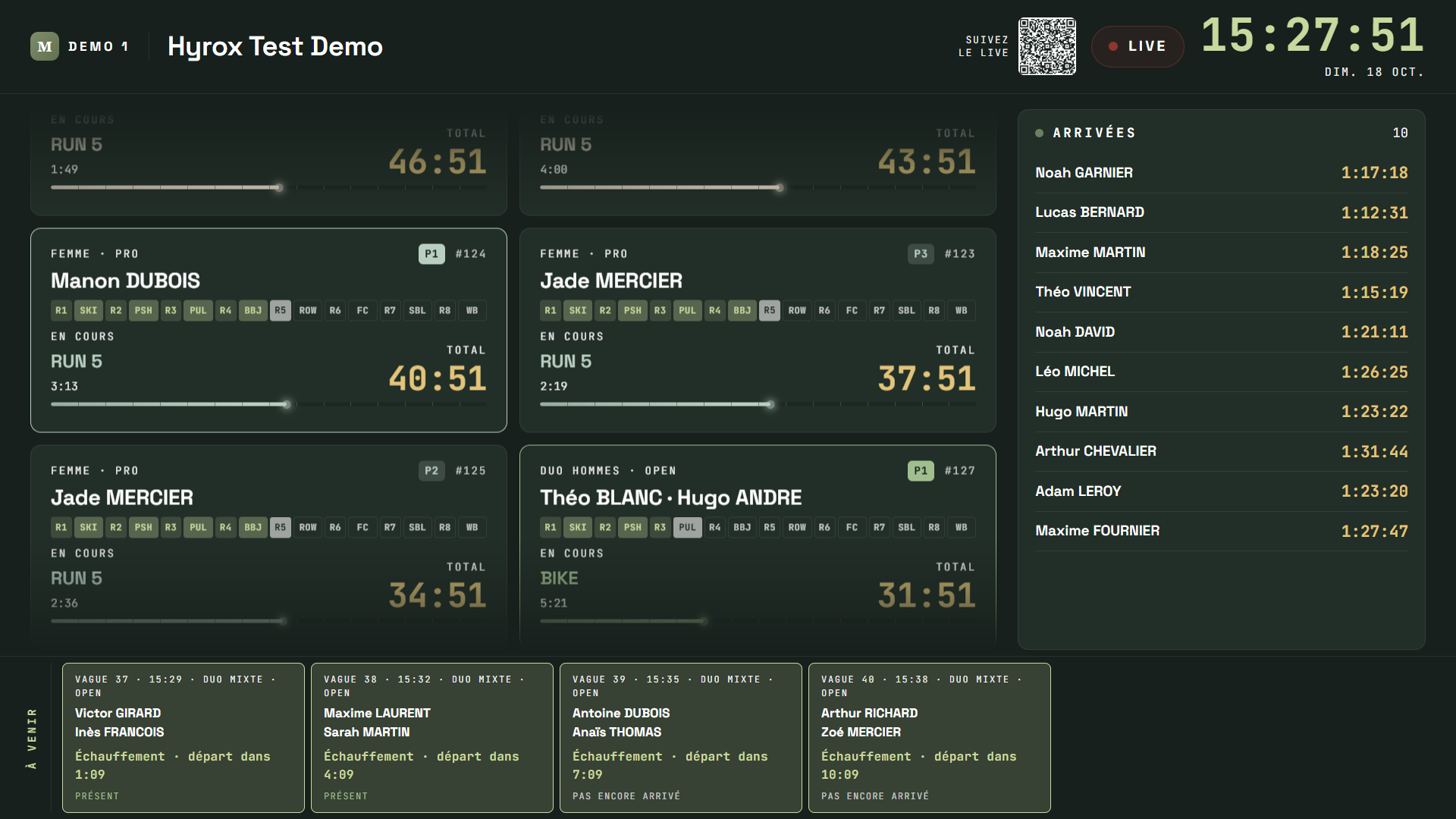Click the P3 badge on card #123
Screen dimensions: 1456x819
(921, 254)
